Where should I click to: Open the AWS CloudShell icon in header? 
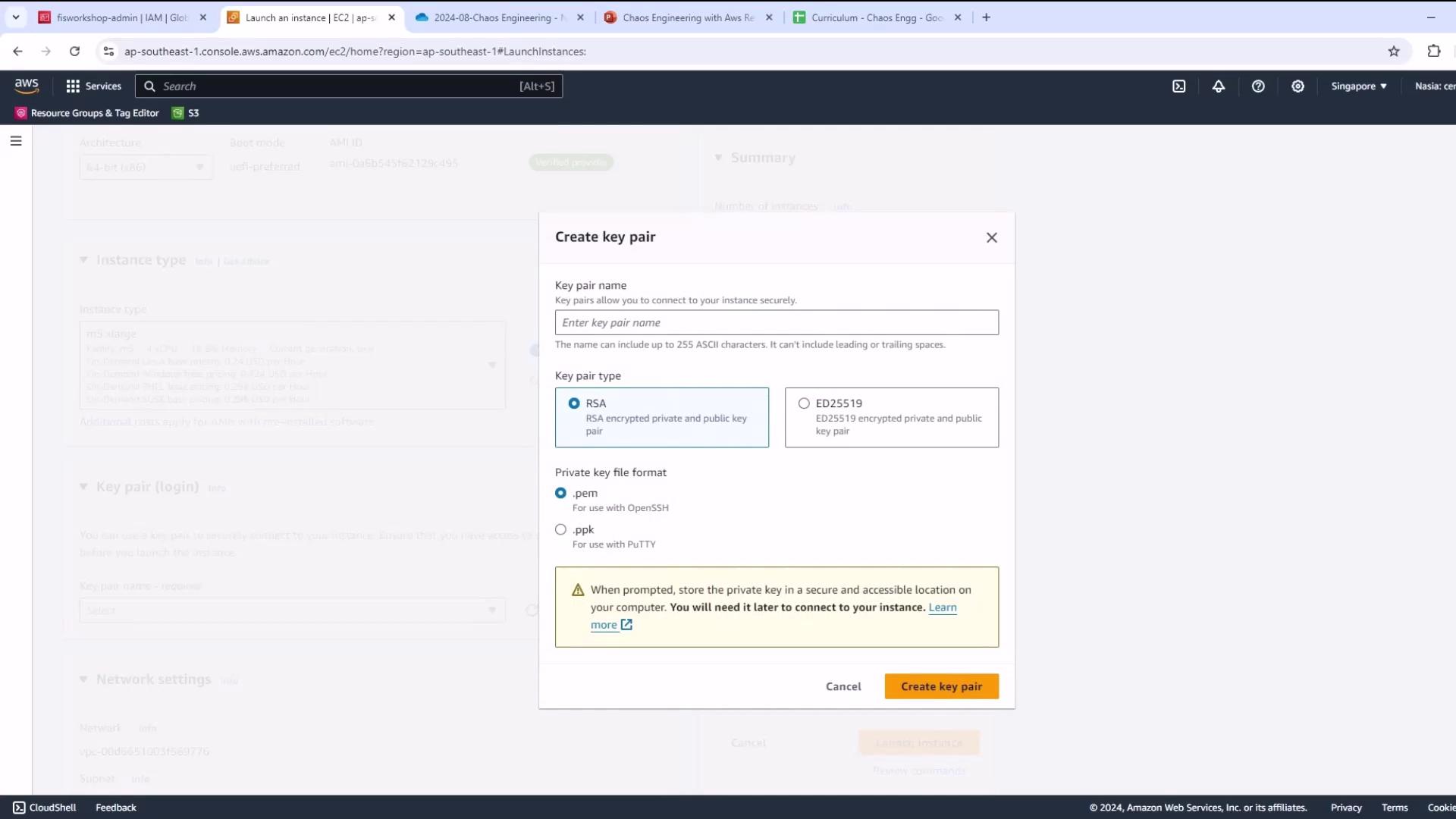point(1178,86)
